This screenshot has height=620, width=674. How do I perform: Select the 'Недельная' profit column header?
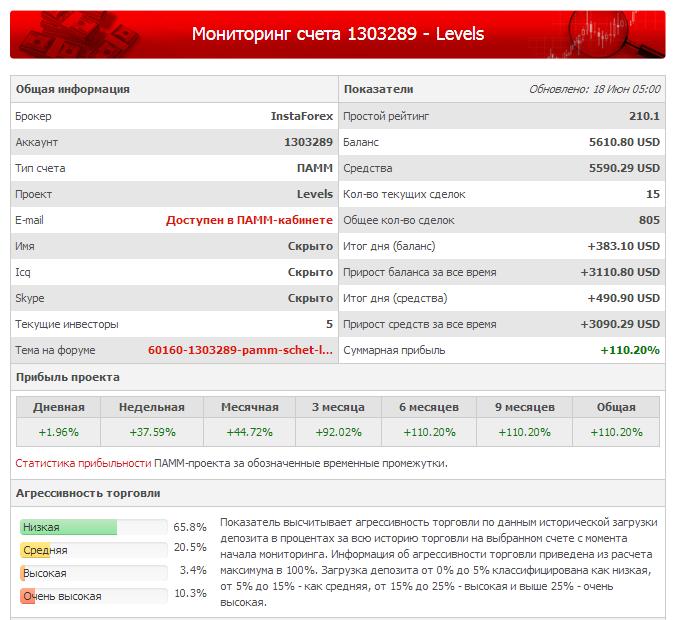click(x=152, y=407)
